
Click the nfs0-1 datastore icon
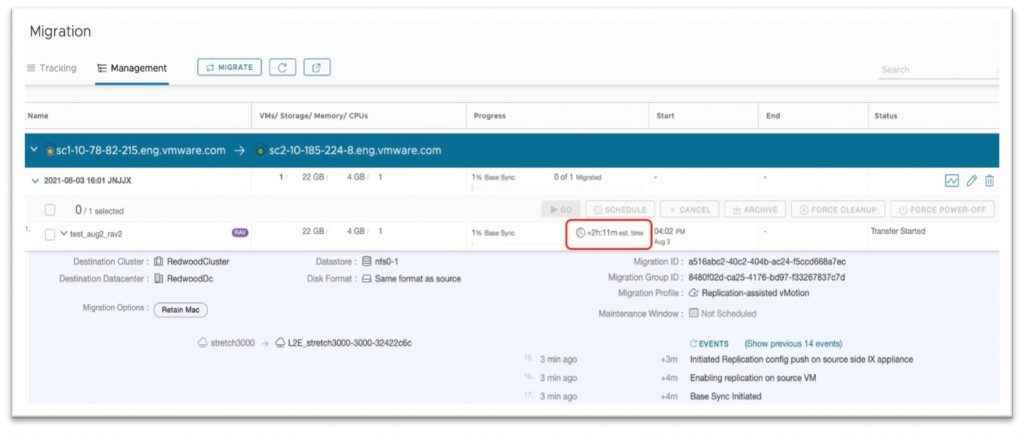(x=366, y=262)
